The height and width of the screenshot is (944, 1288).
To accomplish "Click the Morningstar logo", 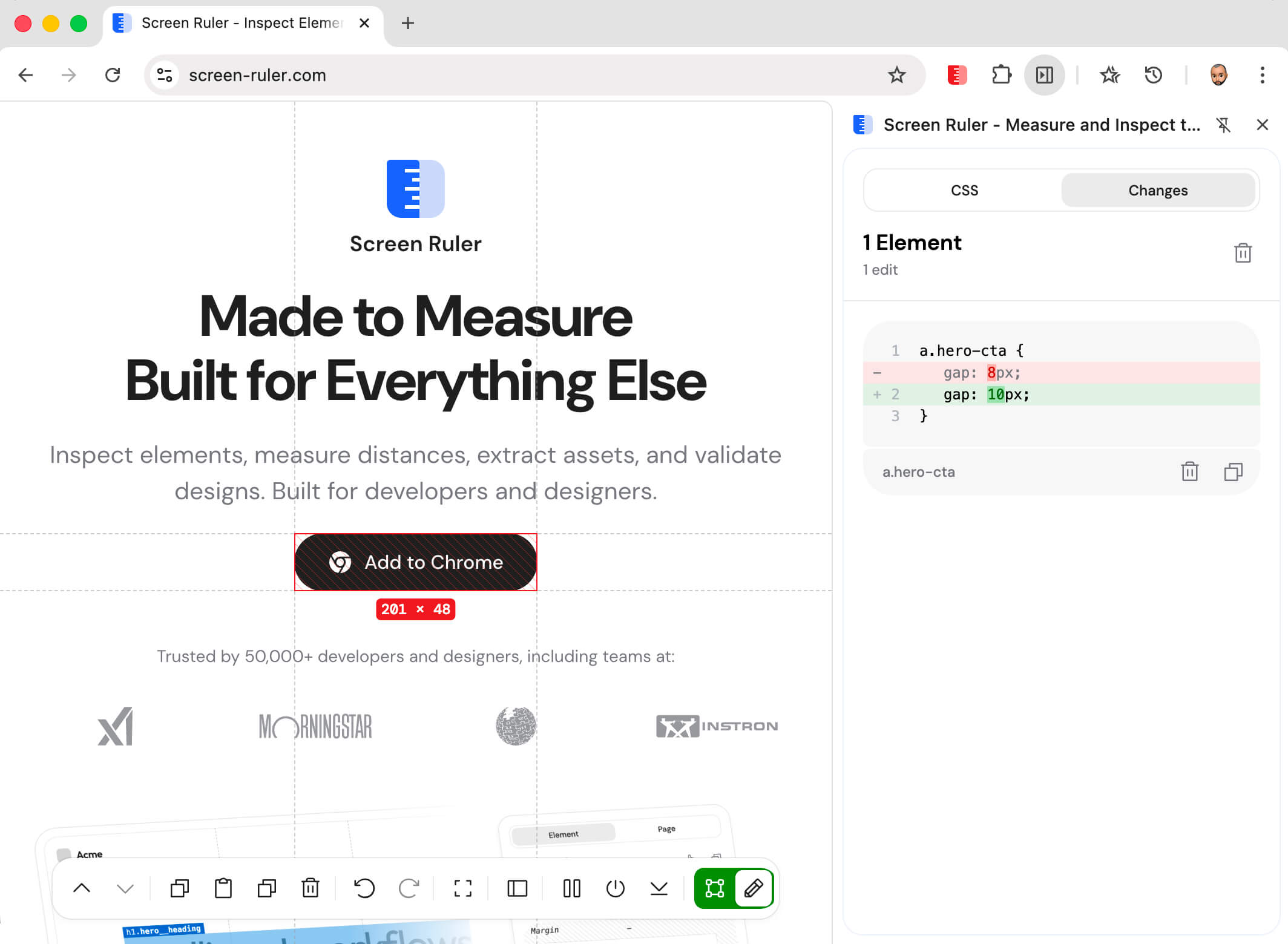I will click(315, 726).
